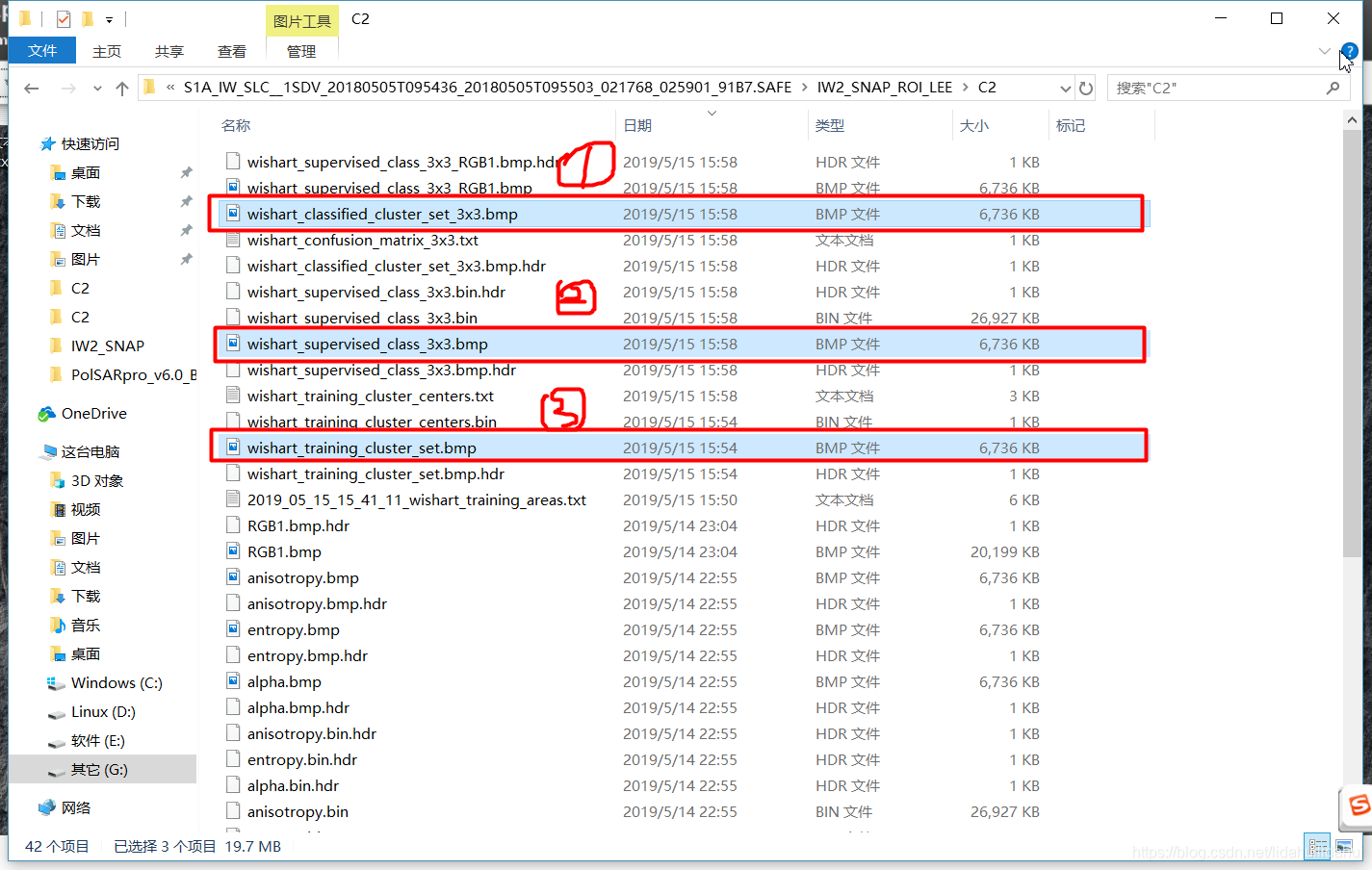Image resolution: width=1372 pixels, height=870 pixels.
Task: Switch to the 主页 ribbon tab
Action: click(x=107, y=51)
